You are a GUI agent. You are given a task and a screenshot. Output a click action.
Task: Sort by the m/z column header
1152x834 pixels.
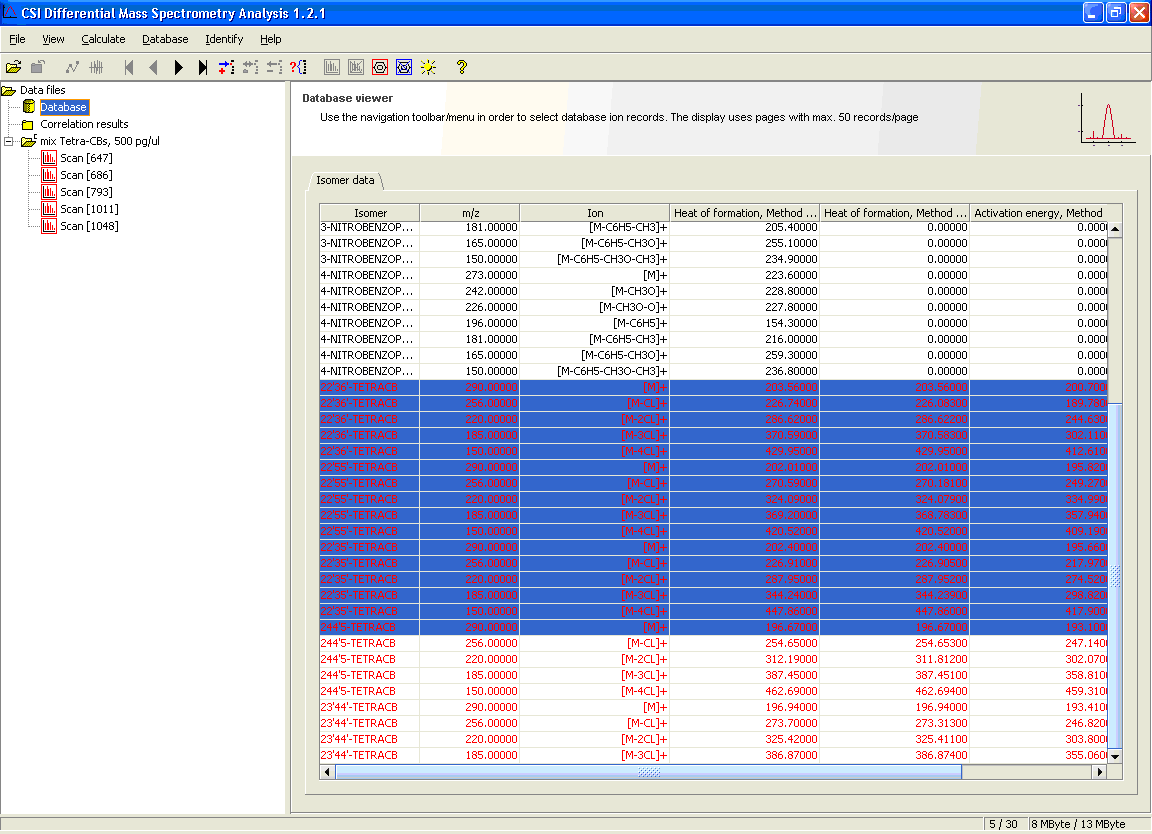[x=469, y=213]
